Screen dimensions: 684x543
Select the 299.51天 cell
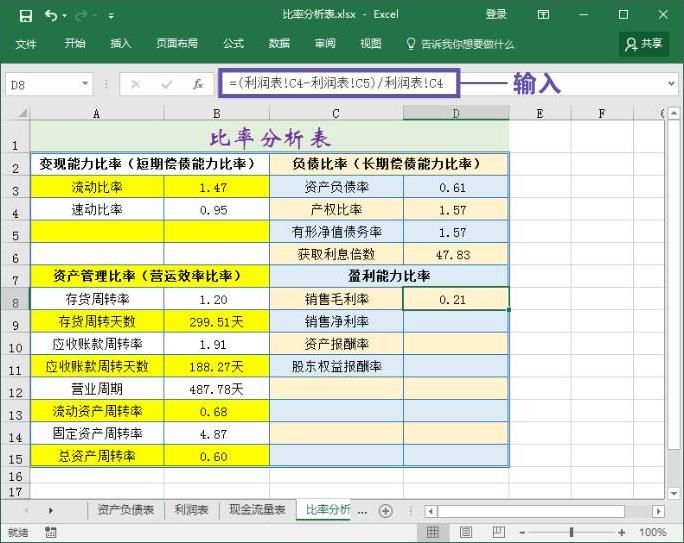[x=216, y=321]
